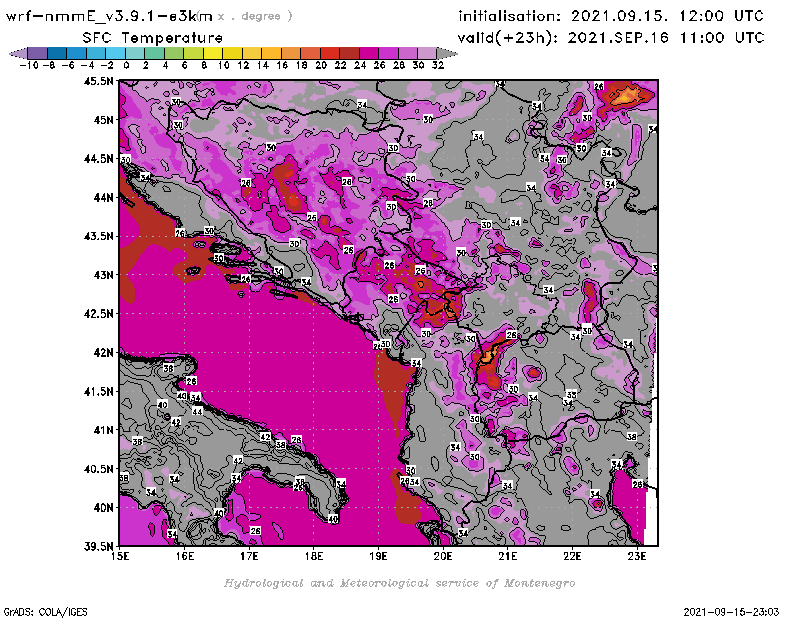The height and width of the screenshot is (618, 800).
Task: Click the '0' tick label under the legend
Action: 126,65
